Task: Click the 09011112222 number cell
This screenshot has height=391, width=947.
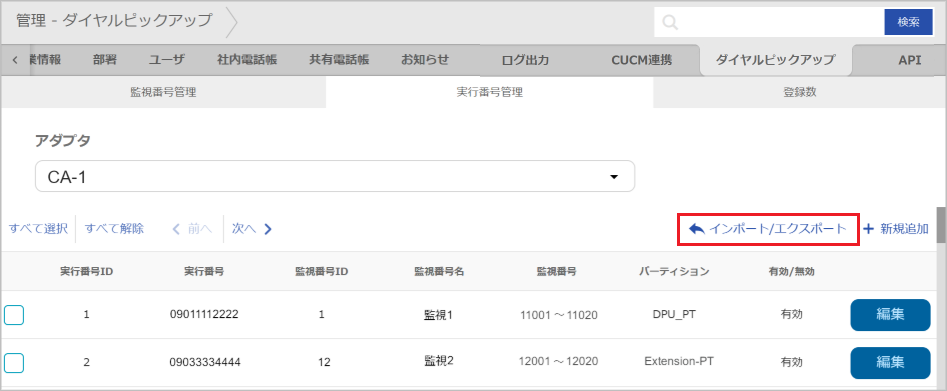Action: click(205, 315)
